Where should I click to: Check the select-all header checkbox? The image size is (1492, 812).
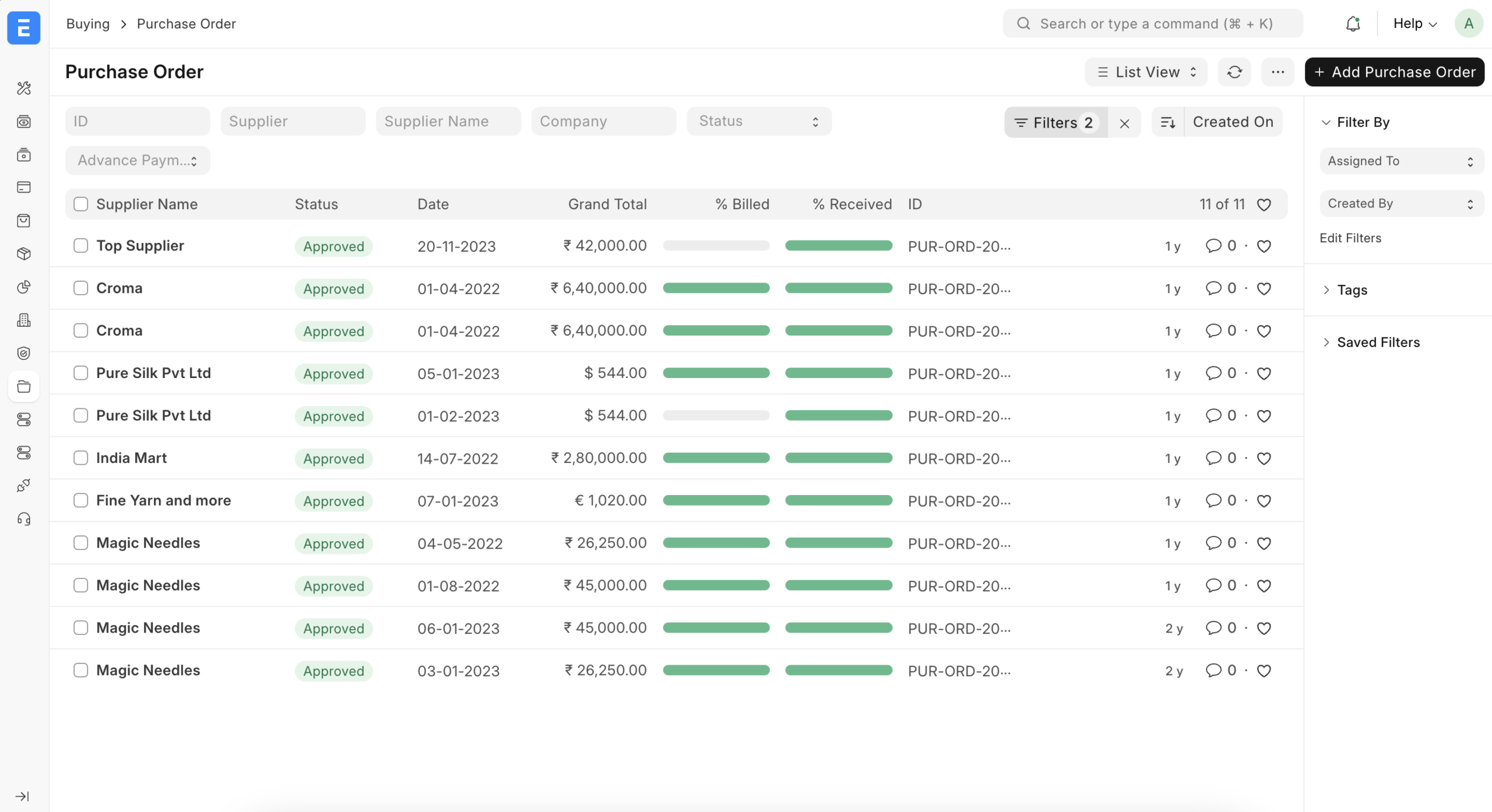click(81, 204)
